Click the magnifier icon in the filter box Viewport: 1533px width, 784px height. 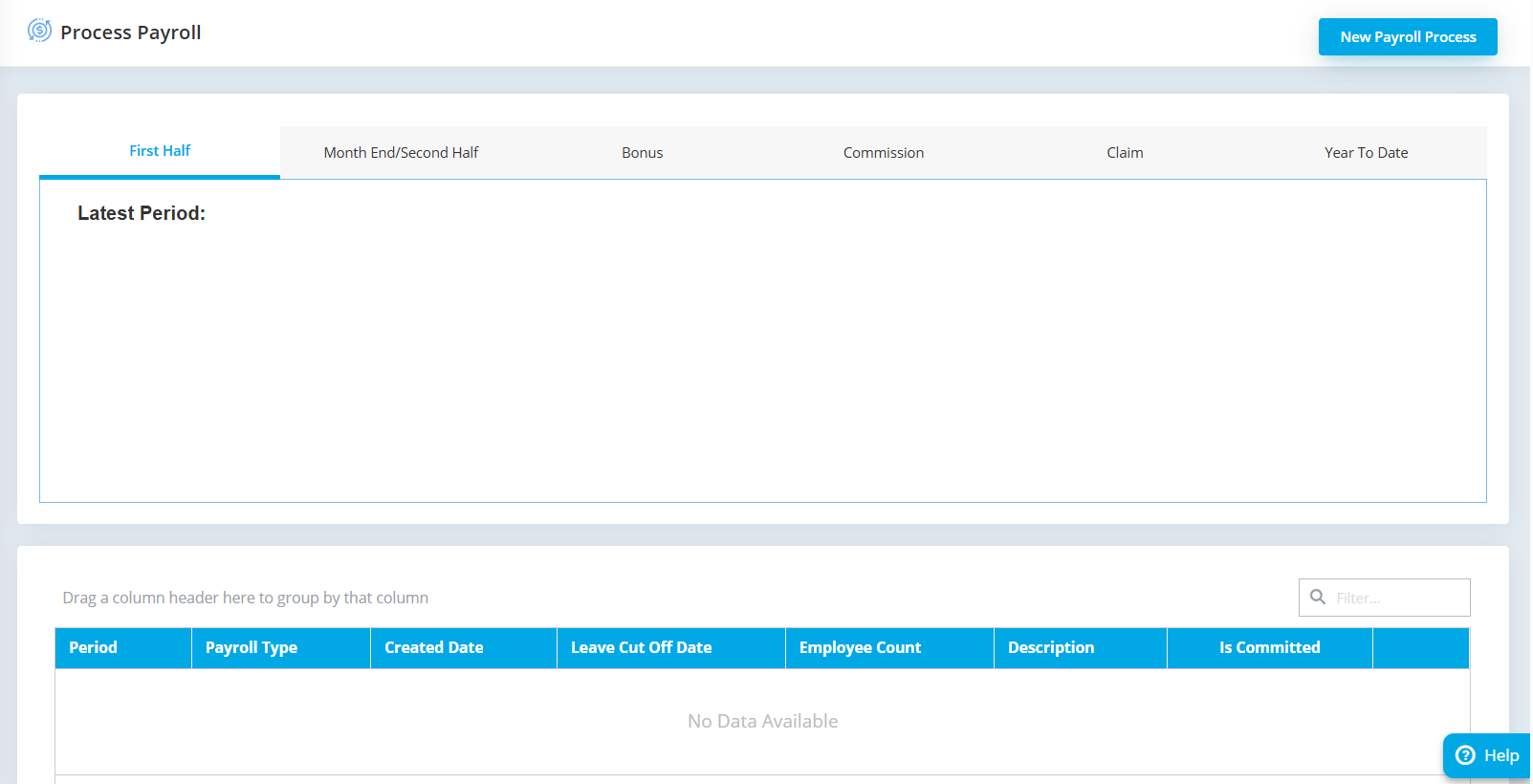pos(1317,598)
